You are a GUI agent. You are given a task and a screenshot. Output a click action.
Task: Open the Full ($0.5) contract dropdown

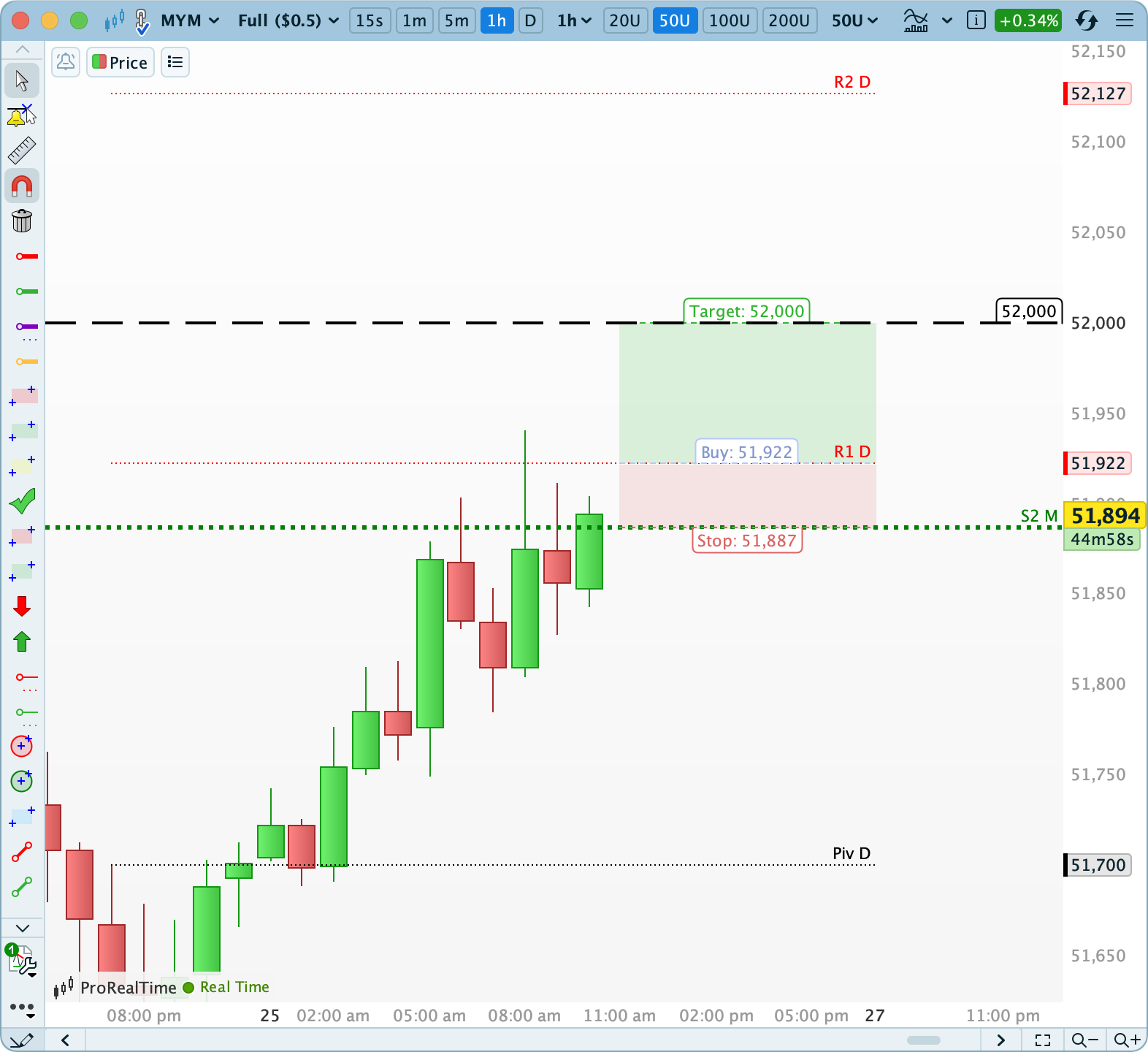tap(288, 20)
